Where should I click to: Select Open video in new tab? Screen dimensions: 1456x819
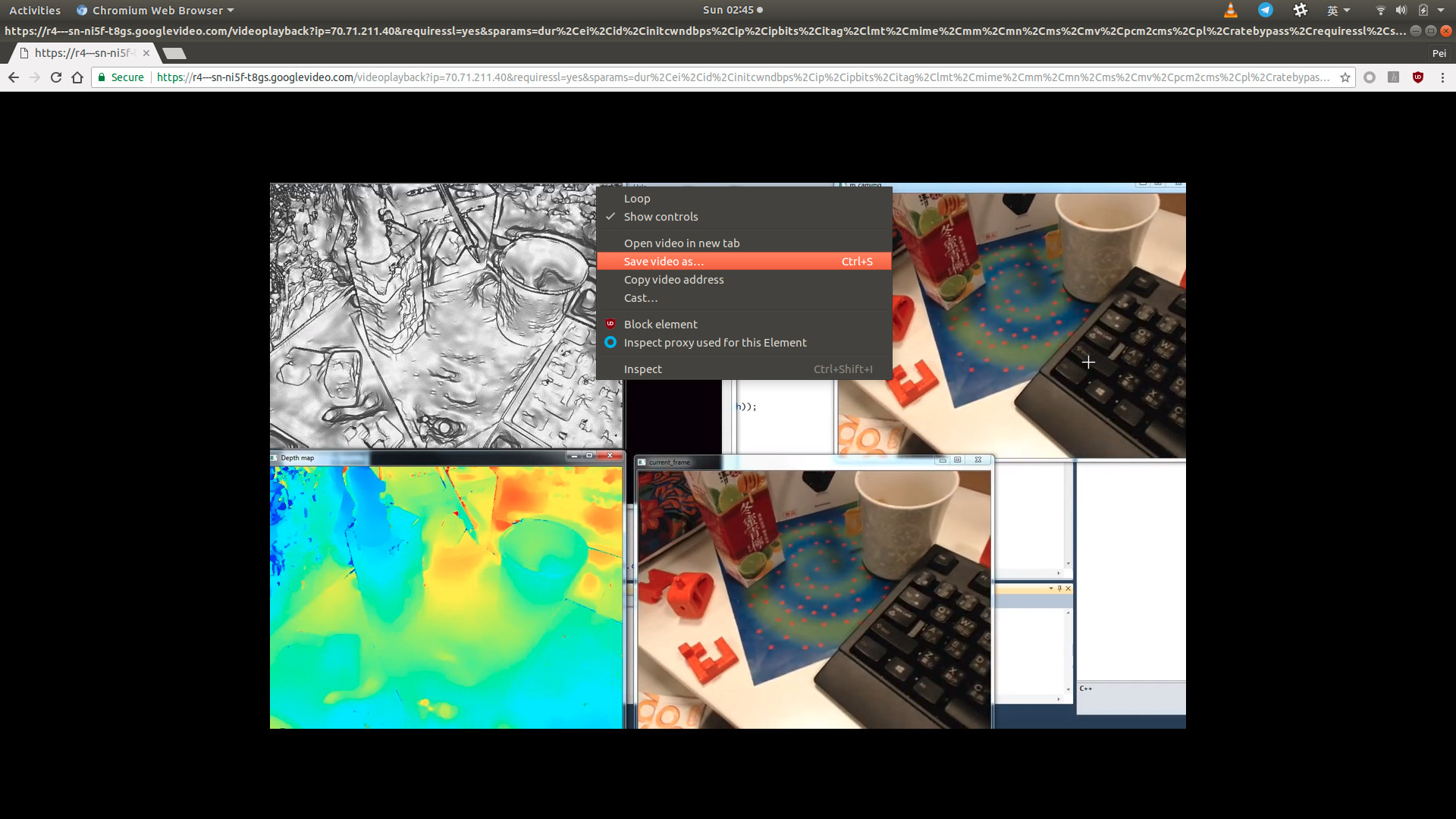click(x=682, y=242)
